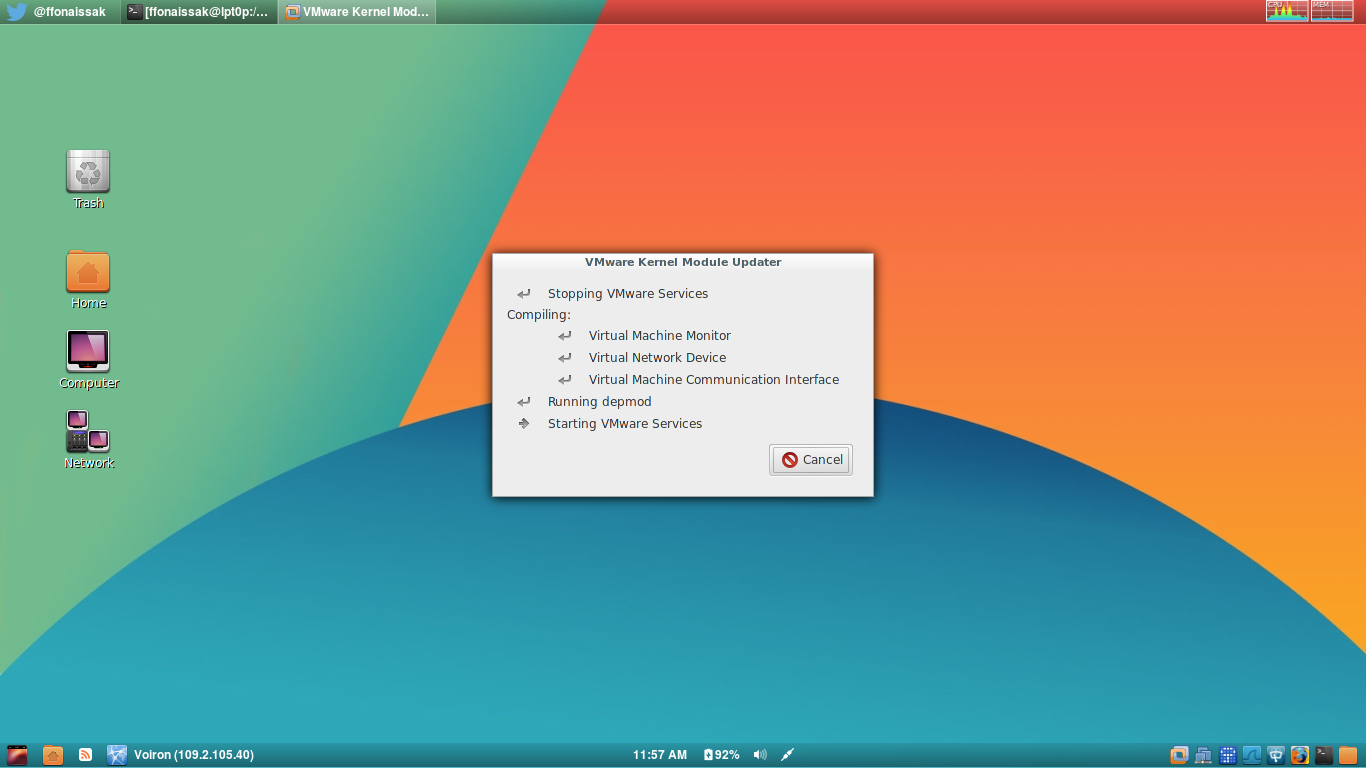Screen dimensions: 1366x768
Task: Open the Network desktop icon
Action: (x=88, y=440)
